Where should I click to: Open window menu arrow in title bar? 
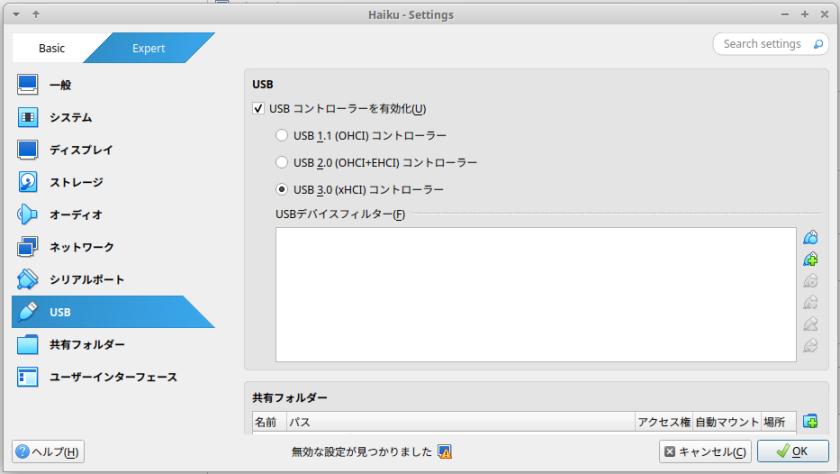16,14
